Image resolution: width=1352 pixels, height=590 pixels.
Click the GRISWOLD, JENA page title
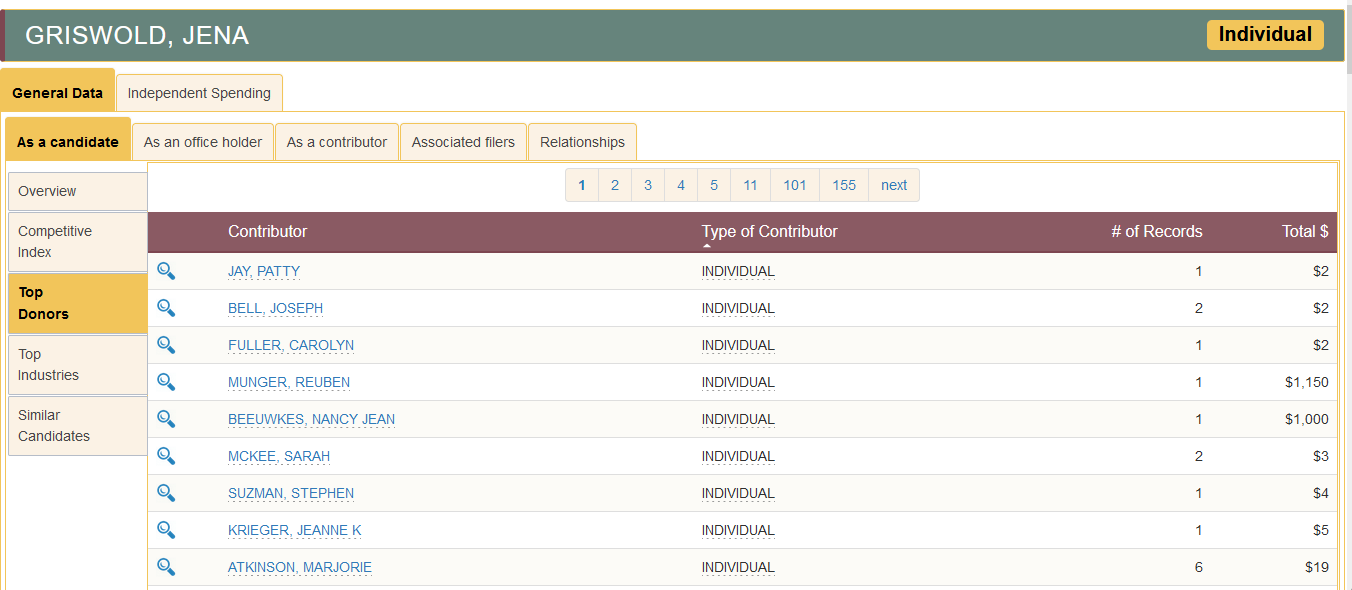point(137,36)
